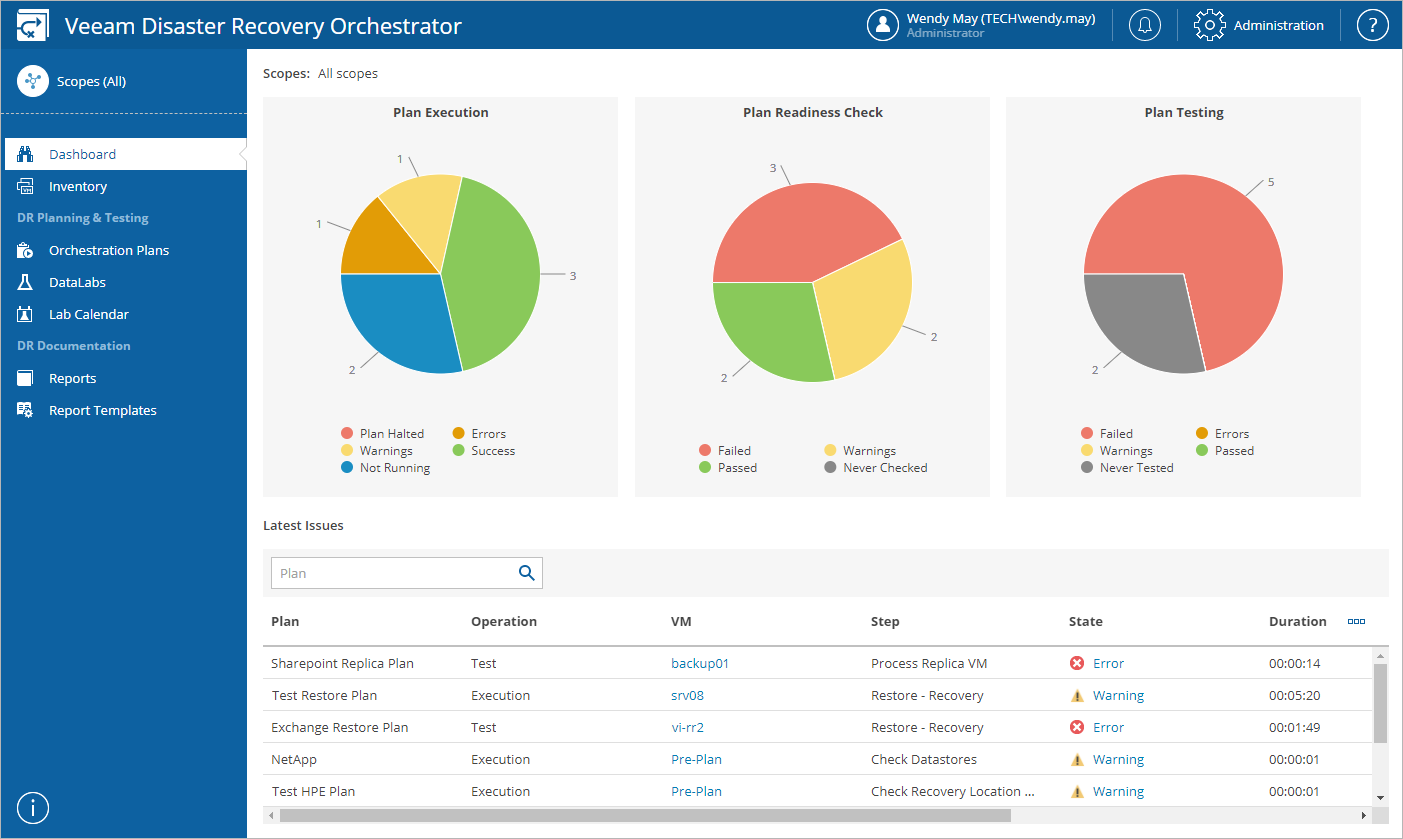Toggle Not Running legend in Plan Execution
The height and width of the screenshot is (839, 1403).
(386, 467)
